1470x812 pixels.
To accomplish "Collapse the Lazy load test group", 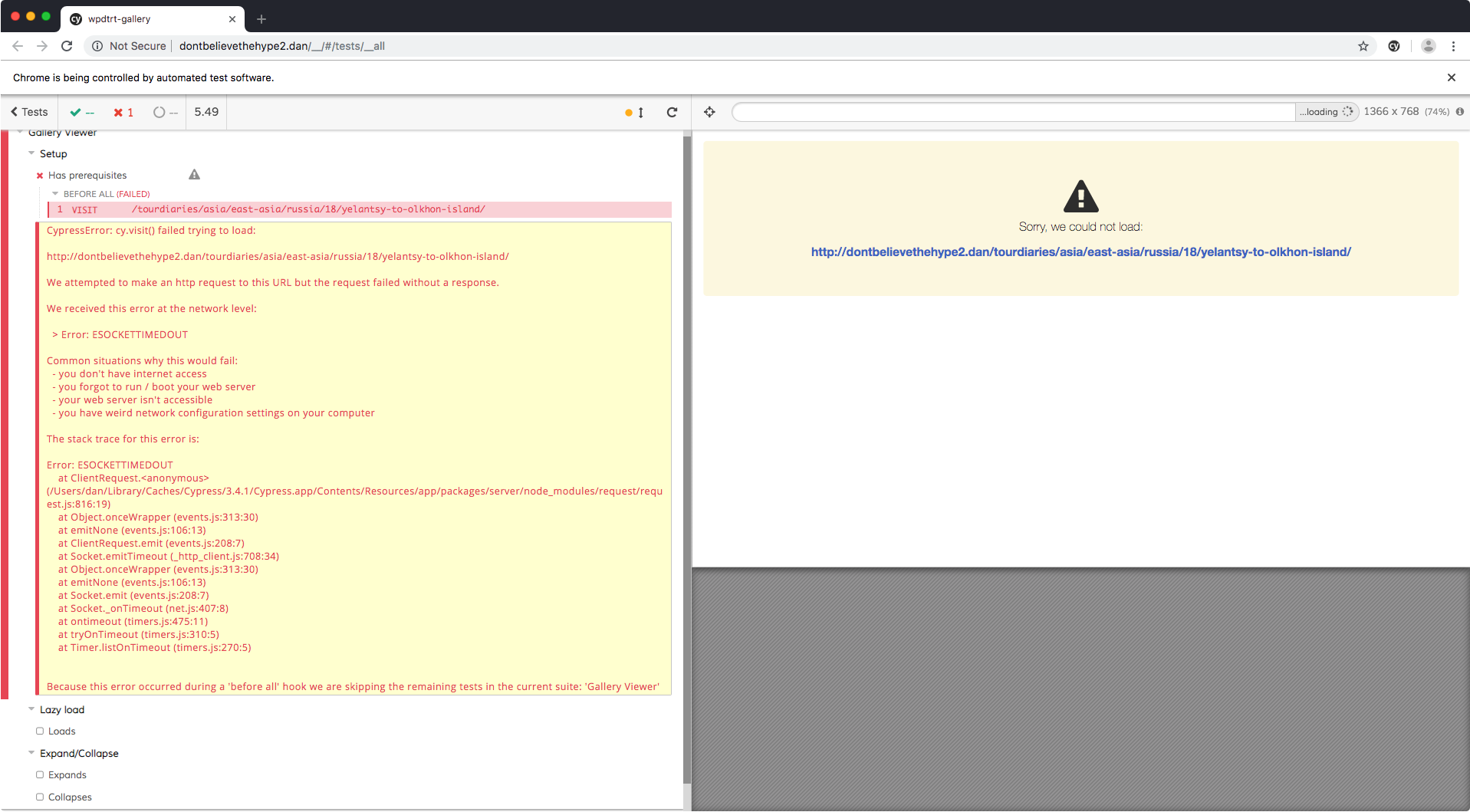I will pyautogui.click(x=31, y=709).
